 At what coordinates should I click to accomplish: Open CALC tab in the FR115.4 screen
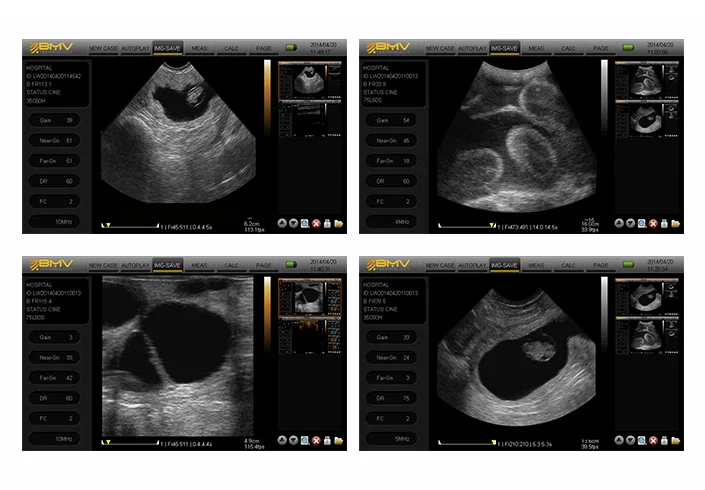[x=232, y=265]
